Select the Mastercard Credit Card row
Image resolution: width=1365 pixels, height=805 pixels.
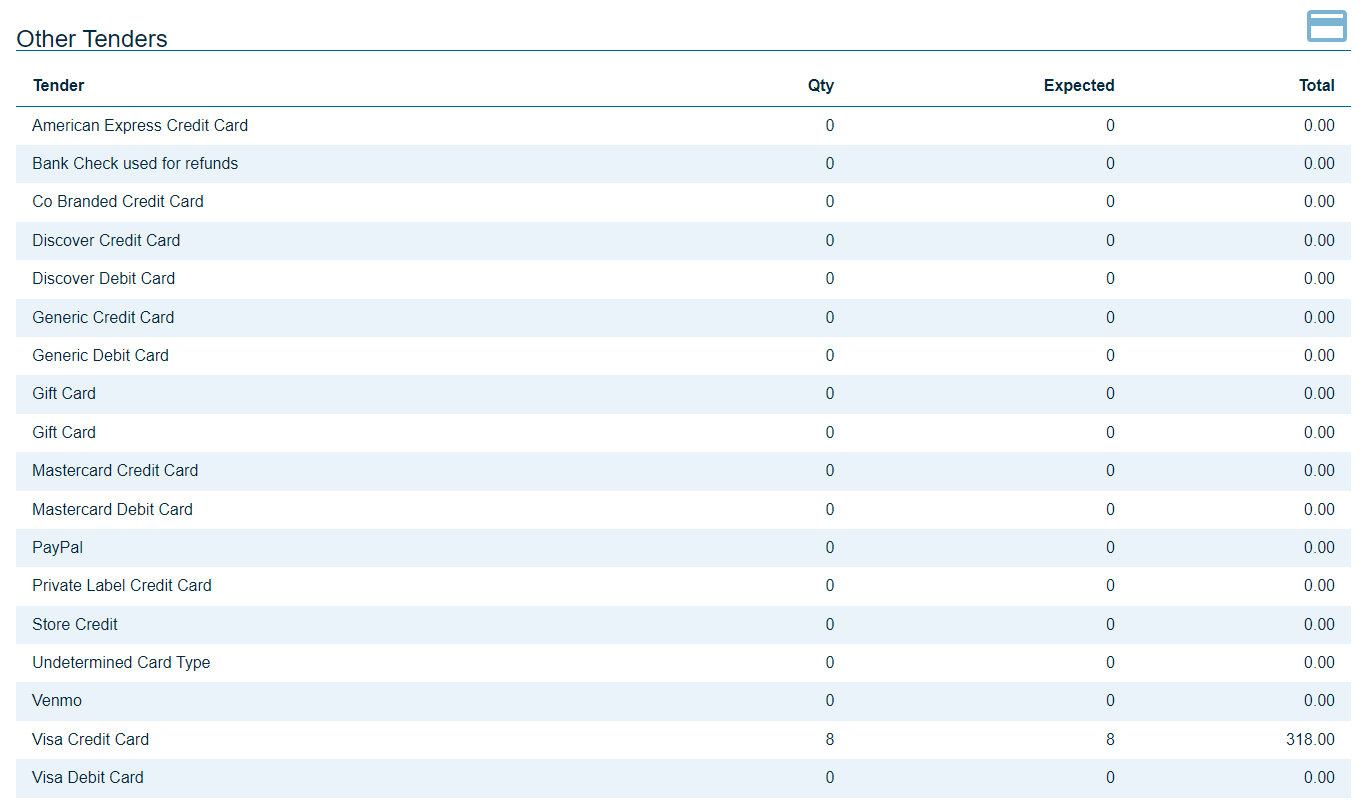pyautogui.click(x=115, y=471)
